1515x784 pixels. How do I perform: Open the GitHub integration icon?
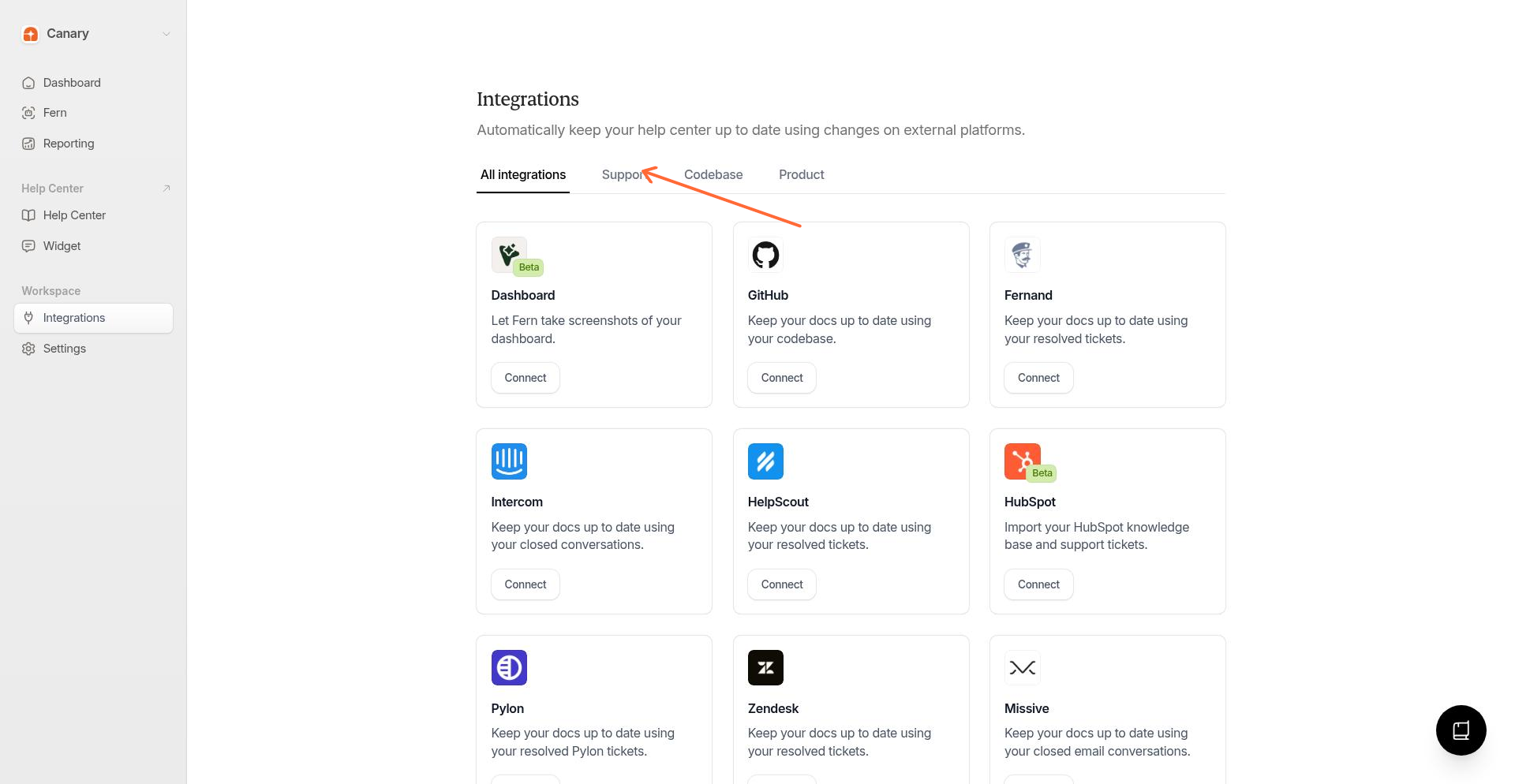pos(765,254)
